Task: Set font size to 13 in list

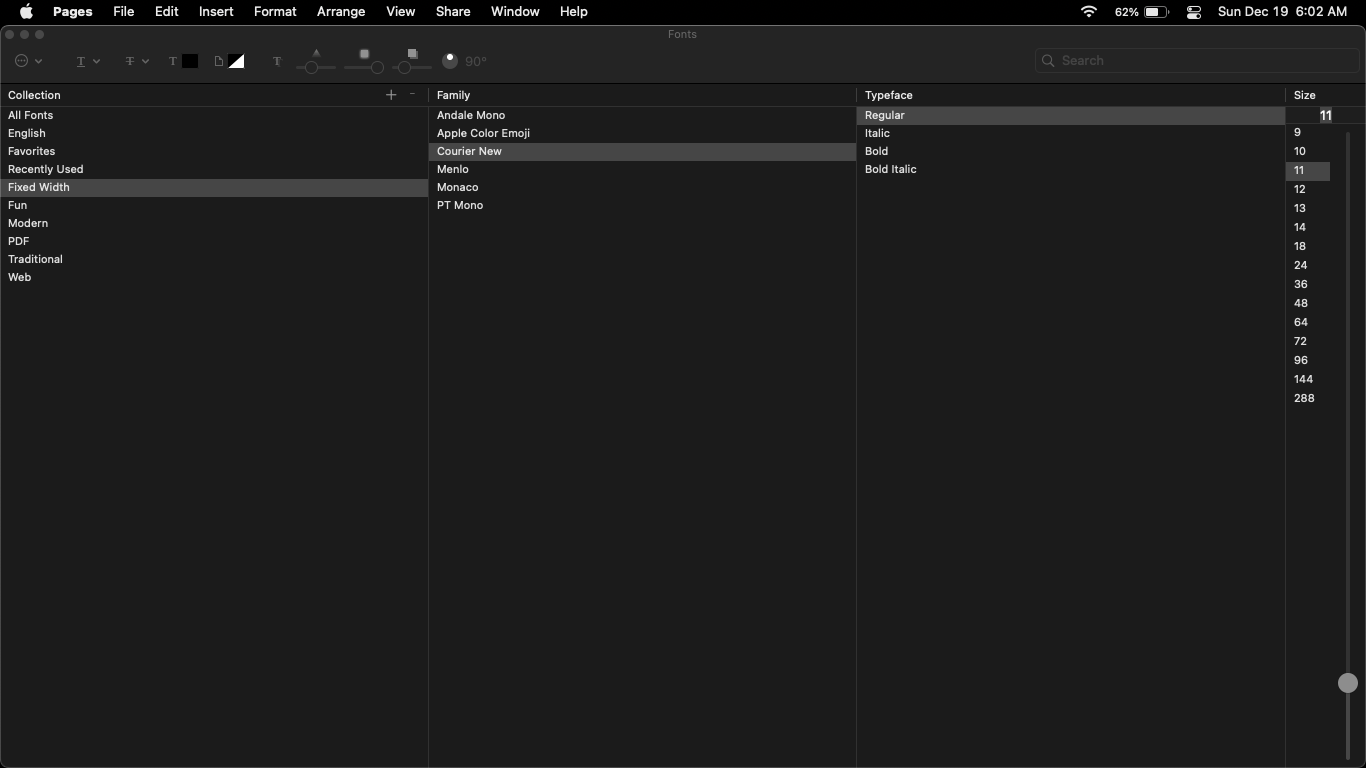Action: [x=1308, y=209]
